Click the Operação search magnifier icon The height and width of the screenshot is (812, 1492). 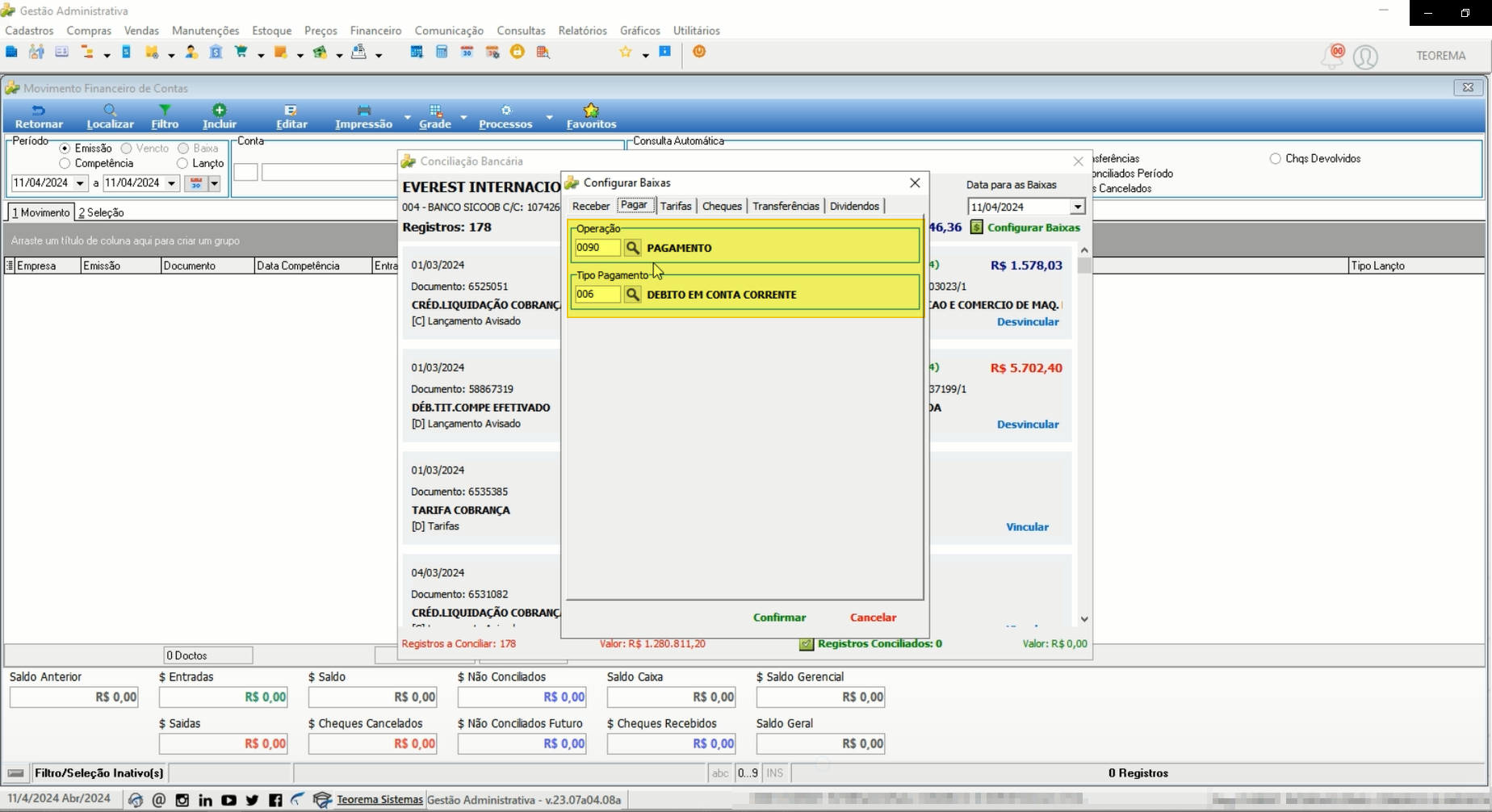tap(632, 248)
